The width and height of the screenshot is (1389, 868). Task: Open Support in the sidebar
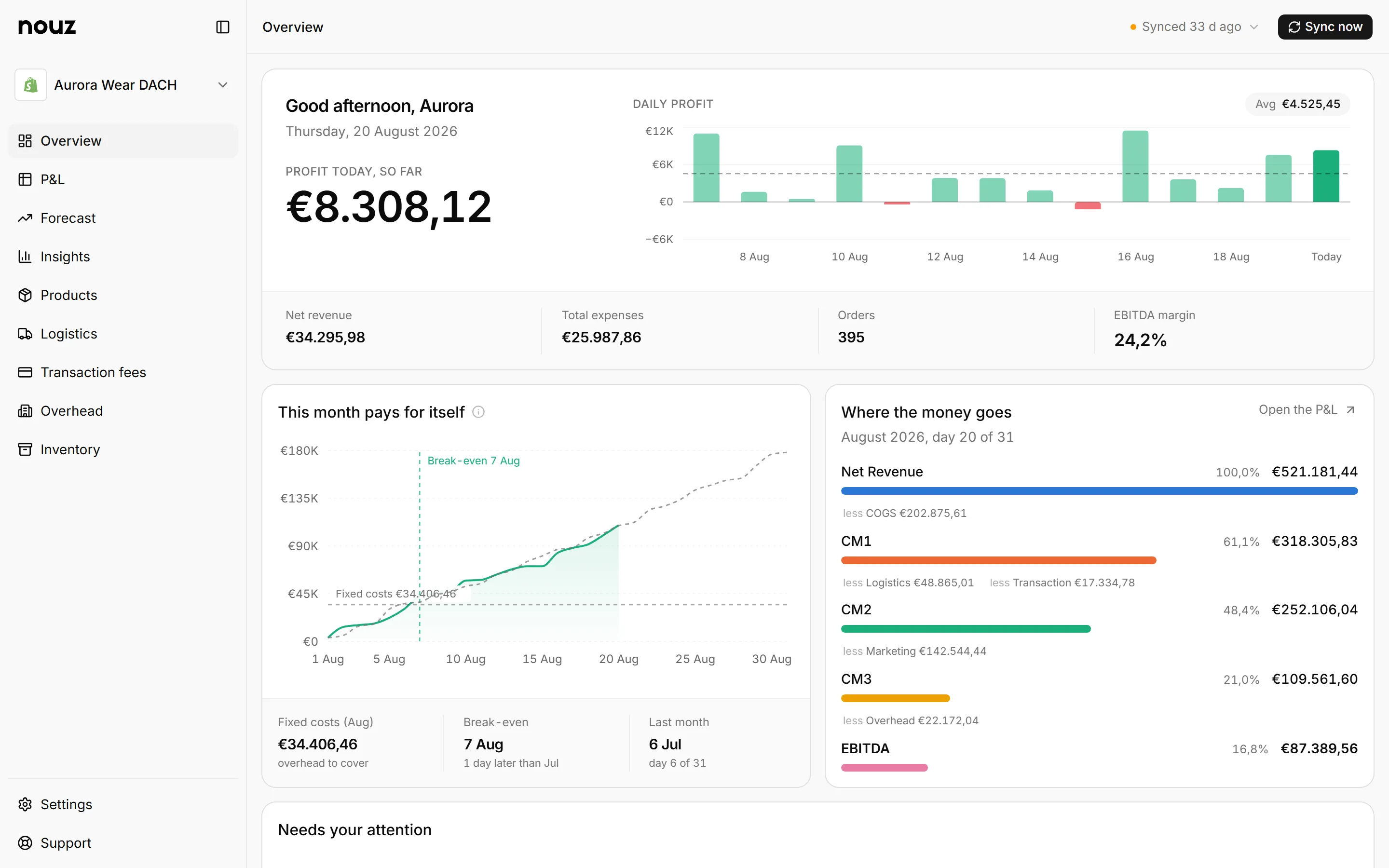coord(123,843)
